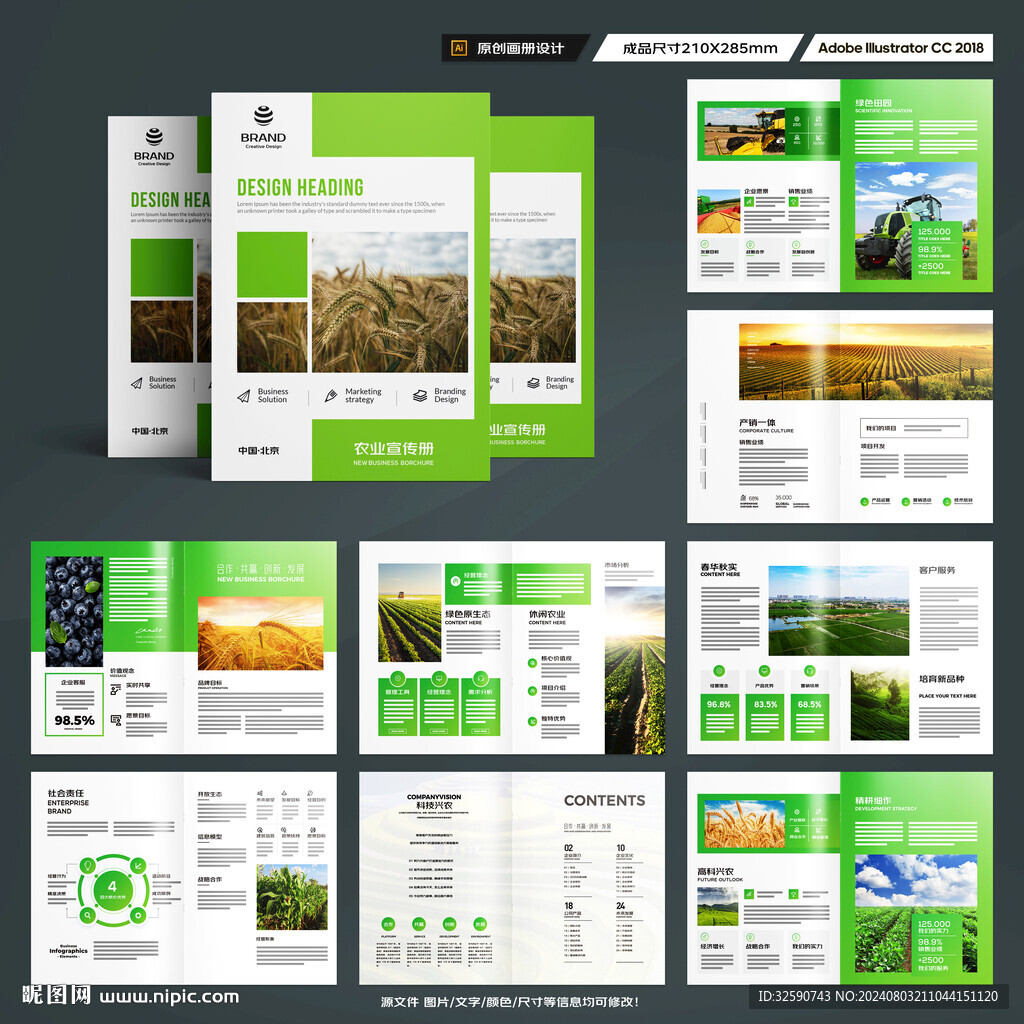Viewport: 1024px width, 1024px height.
Task: Select the paper plane icon on front cover
Action: pyautogui.click(x=244, y=396)
